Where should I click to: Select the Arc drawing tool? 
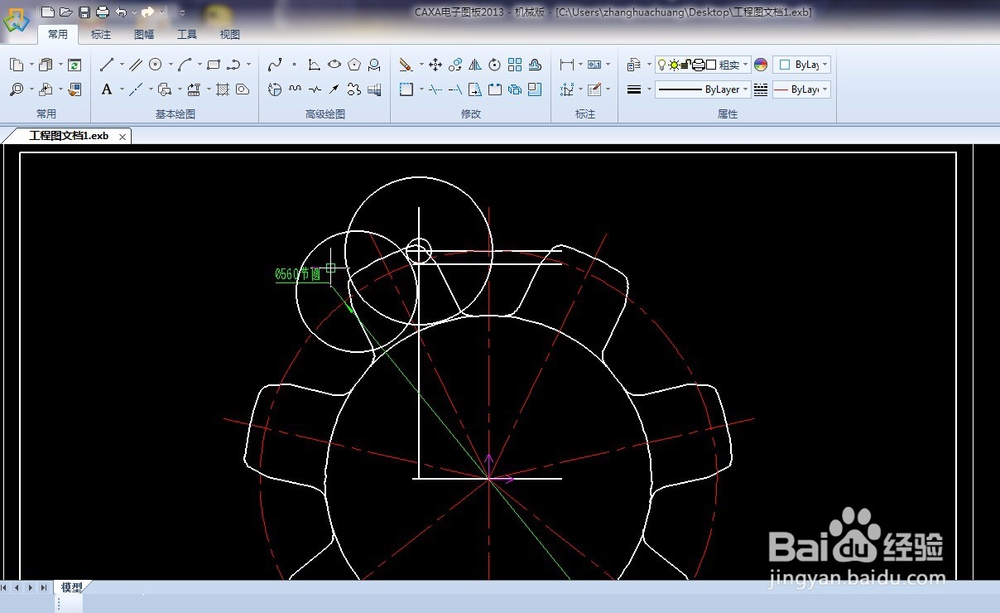point(185,64)
